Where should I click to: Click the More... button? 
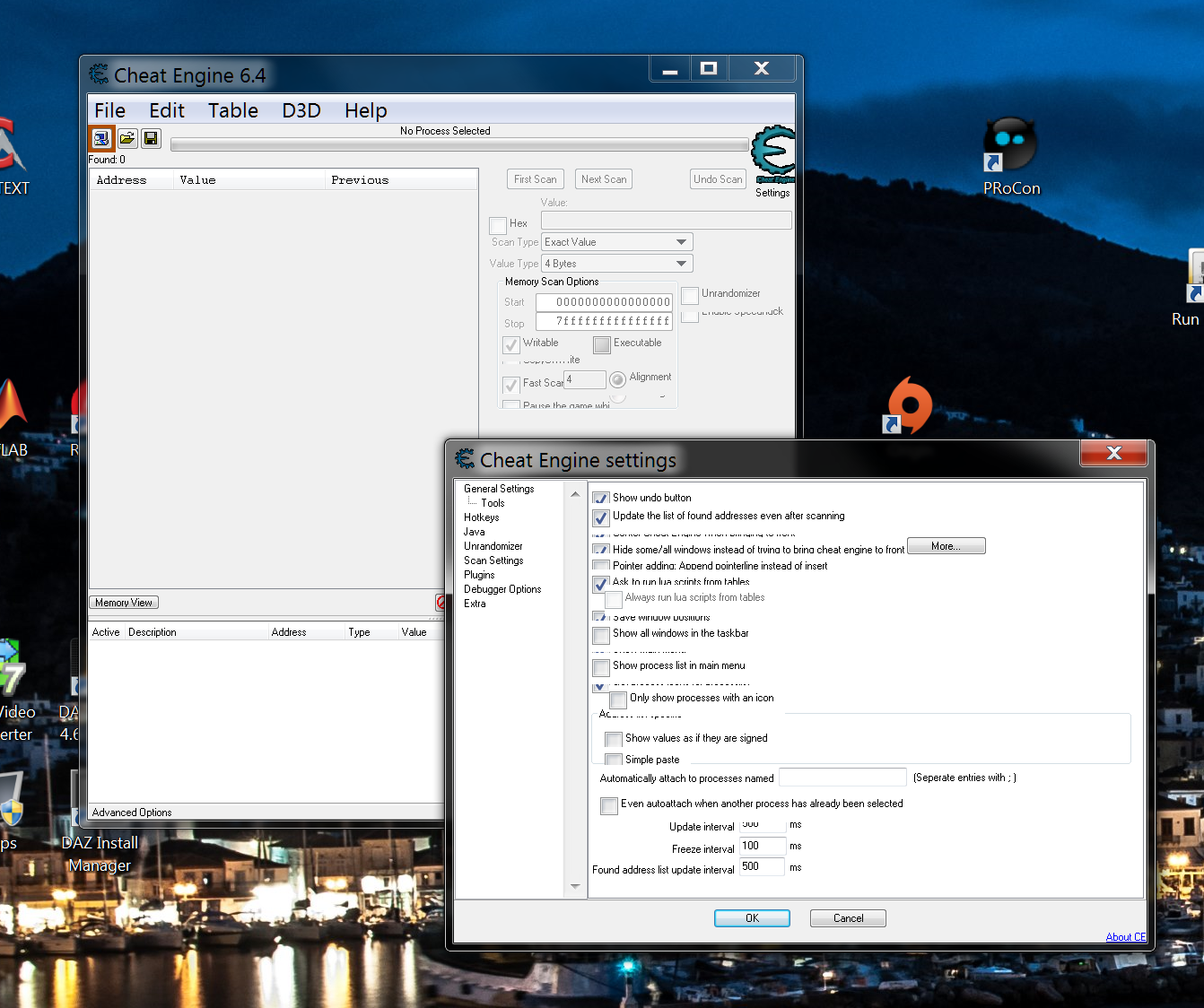pos(947,546)
